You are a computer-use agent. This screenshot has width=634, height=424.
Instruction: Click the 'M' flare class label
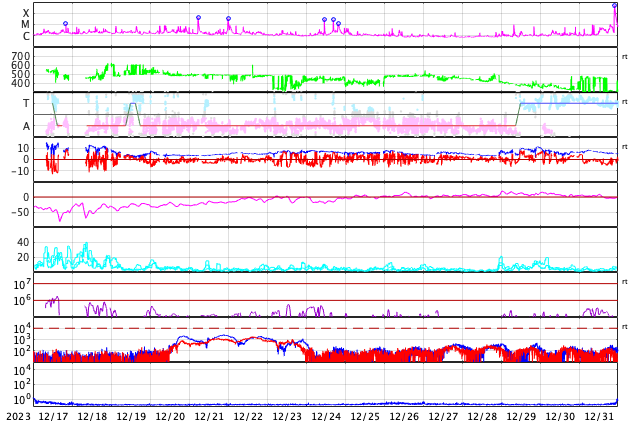click(x=25, y=25)
